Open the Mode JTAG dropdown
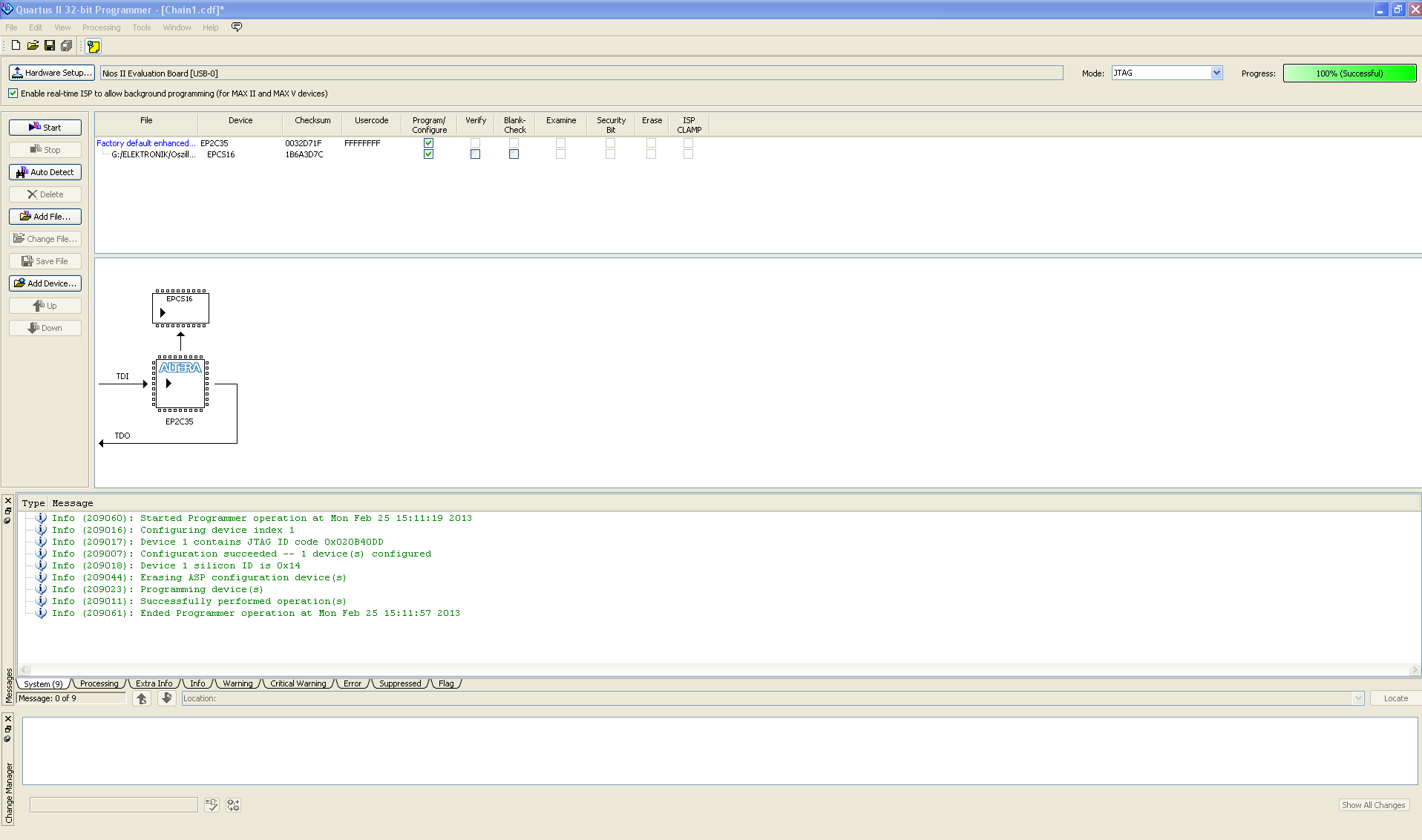 point(1216,73)
